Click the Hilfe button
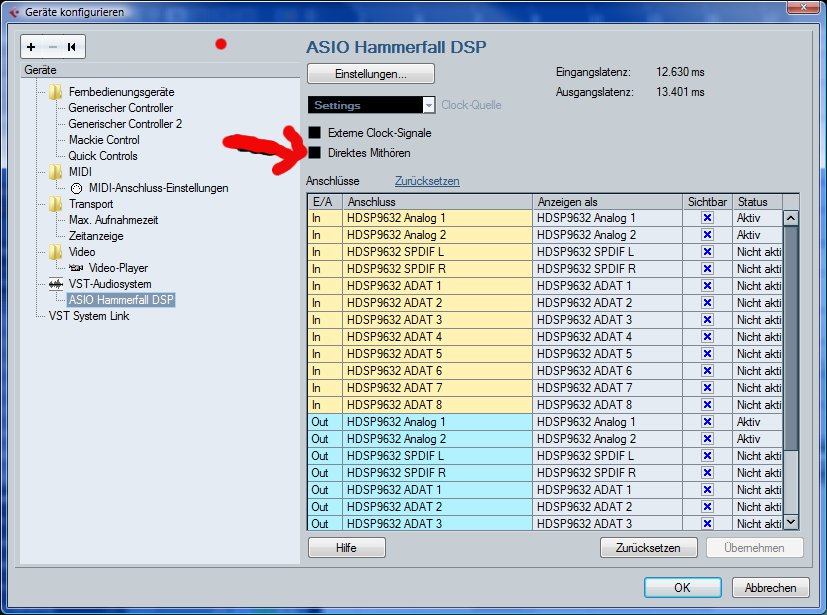 (347, 547)
